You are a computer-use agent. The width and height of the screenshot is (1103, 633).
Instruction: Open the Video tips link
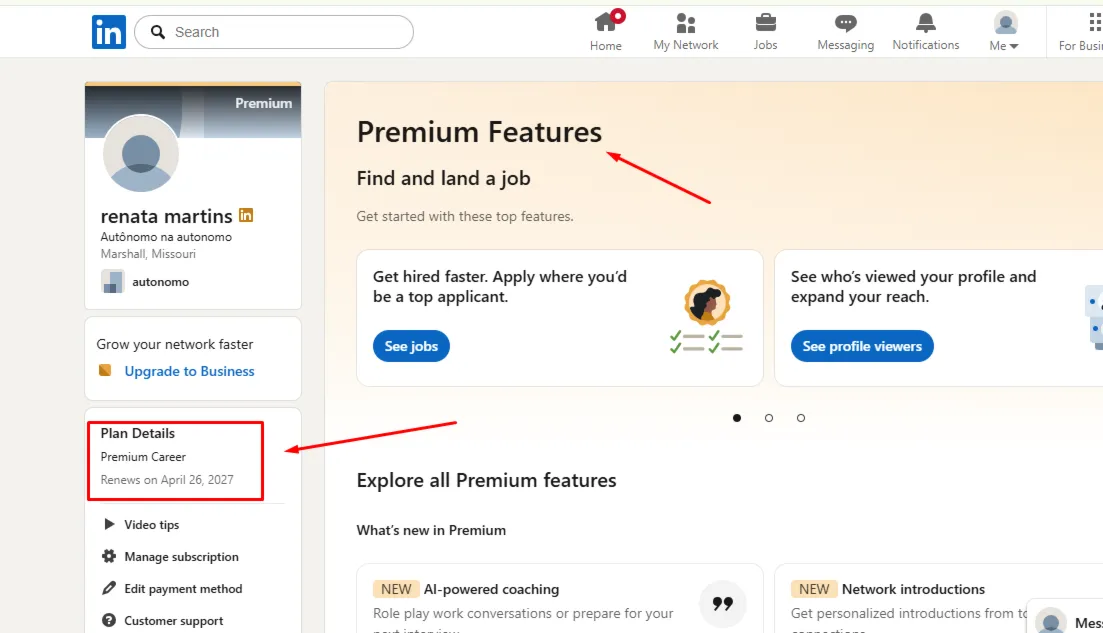click(x=151, y=525)
